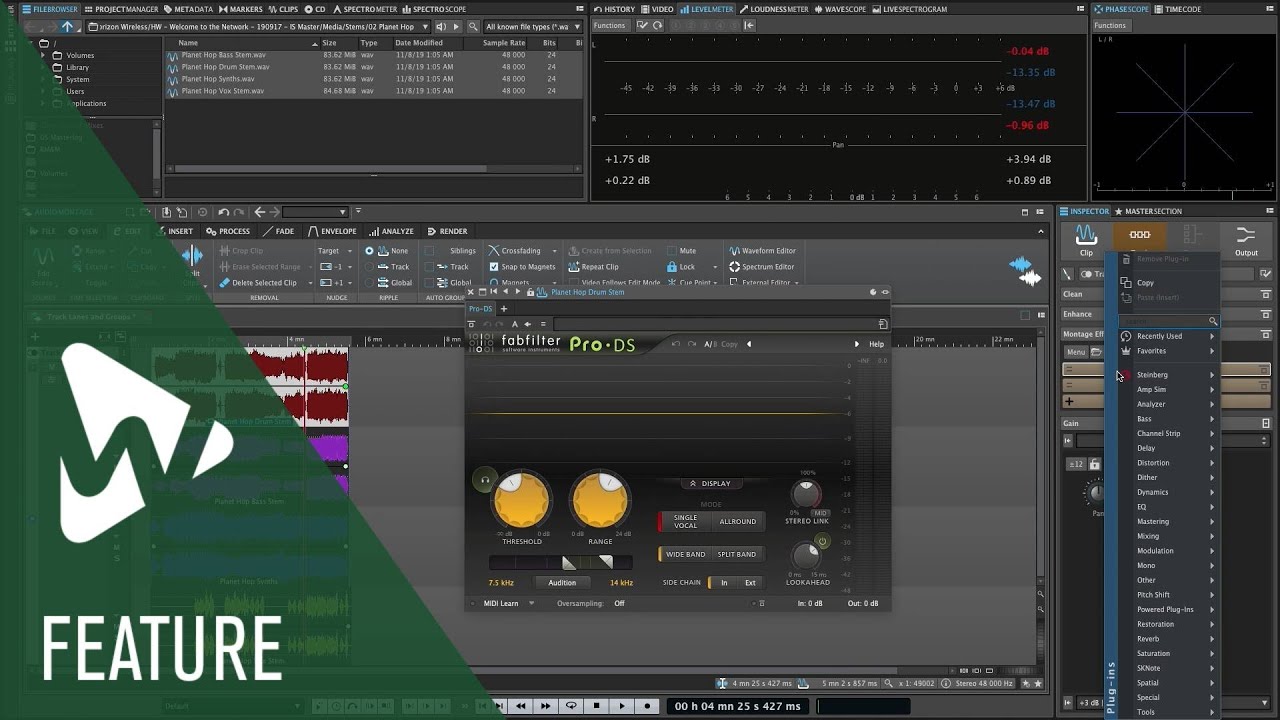Click the Stop transport button

pyautogui.click(x=597, y=706)
